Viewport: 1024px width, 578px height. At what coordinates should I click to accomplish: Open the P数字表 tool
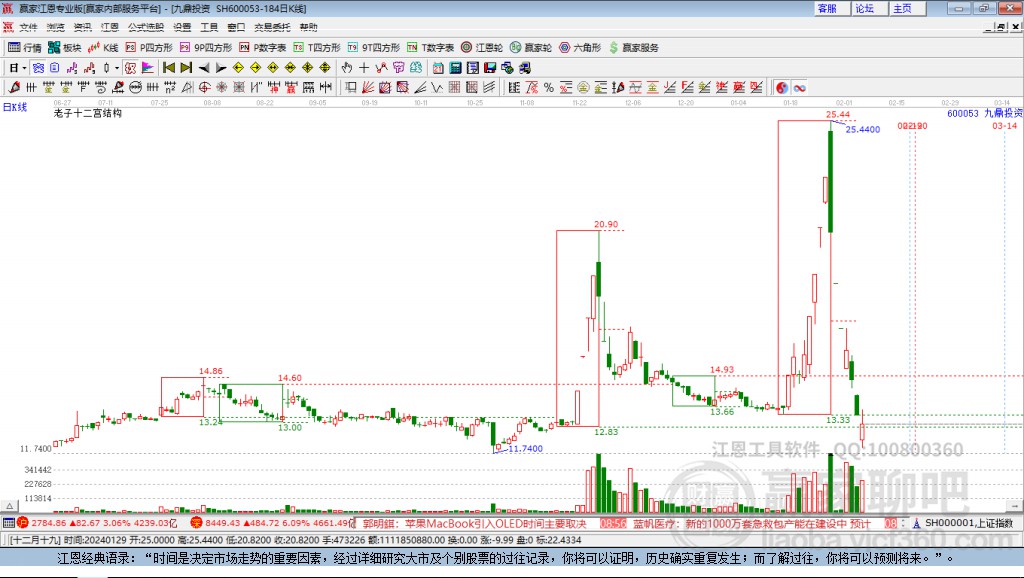[x=263, y=48]
